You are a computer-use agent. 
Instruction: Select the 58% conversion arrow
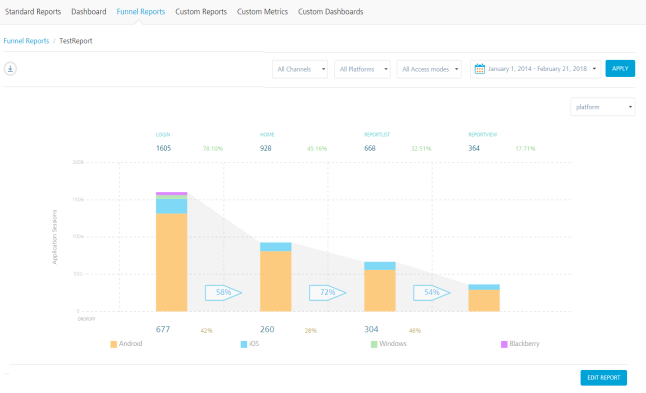pyautogui.click(x=223, y=292)
